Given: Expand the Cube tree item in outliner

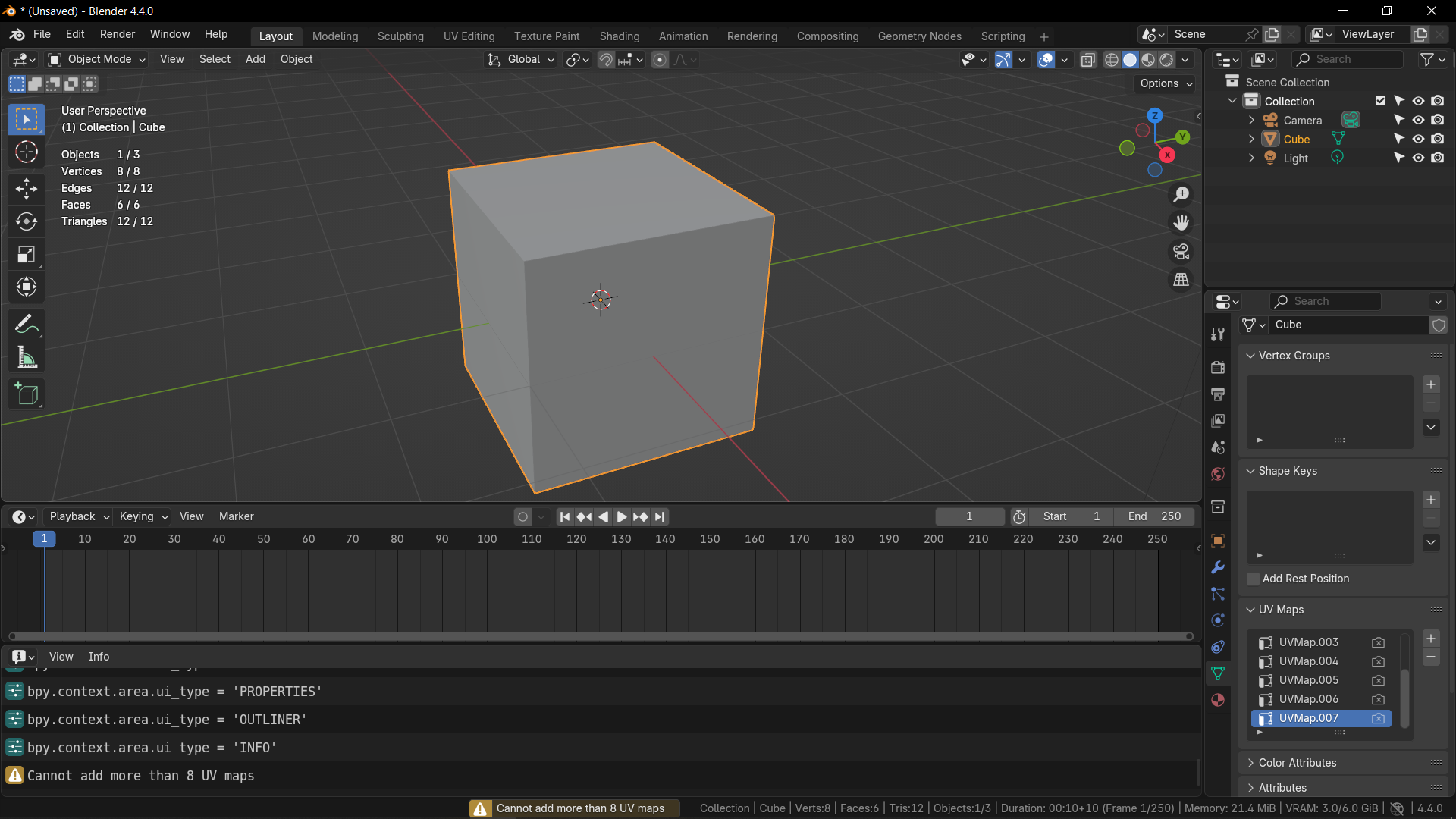Looking at the screenshot, I should [1251, 139].
